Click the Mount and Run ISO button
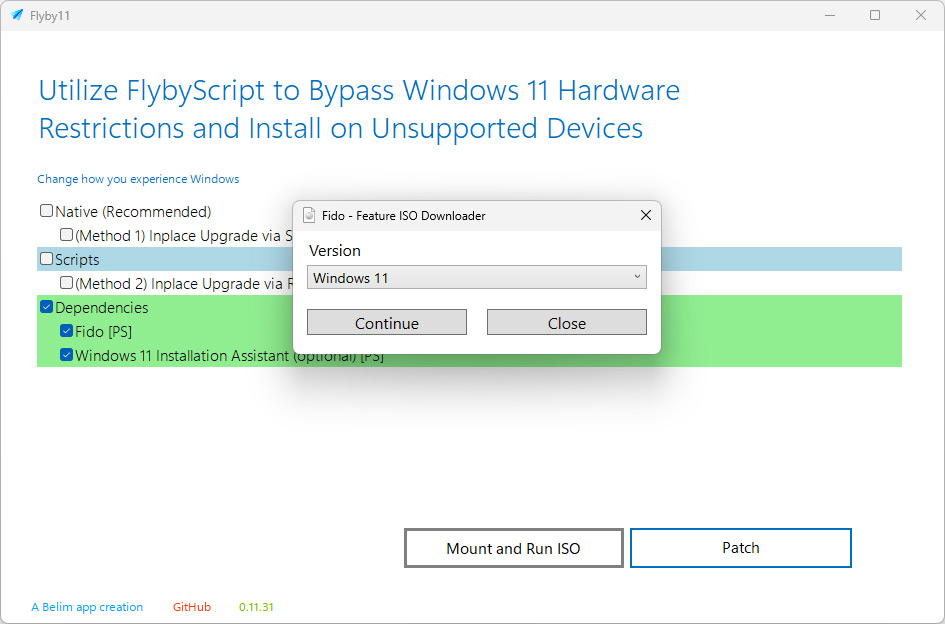This screenshot has width=945, height=624. pos(513,548)
